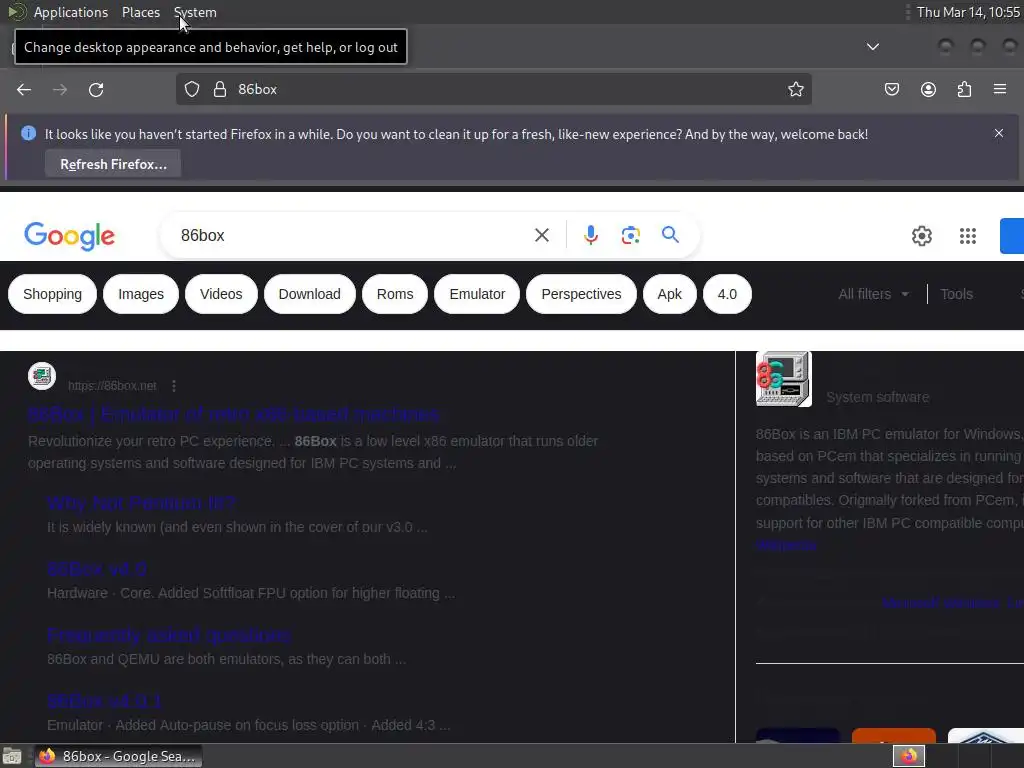This screenshot has width=1024, height=768.
Task: Switch to 86box Google Search taskbar window
Action: tap(118, 756)
